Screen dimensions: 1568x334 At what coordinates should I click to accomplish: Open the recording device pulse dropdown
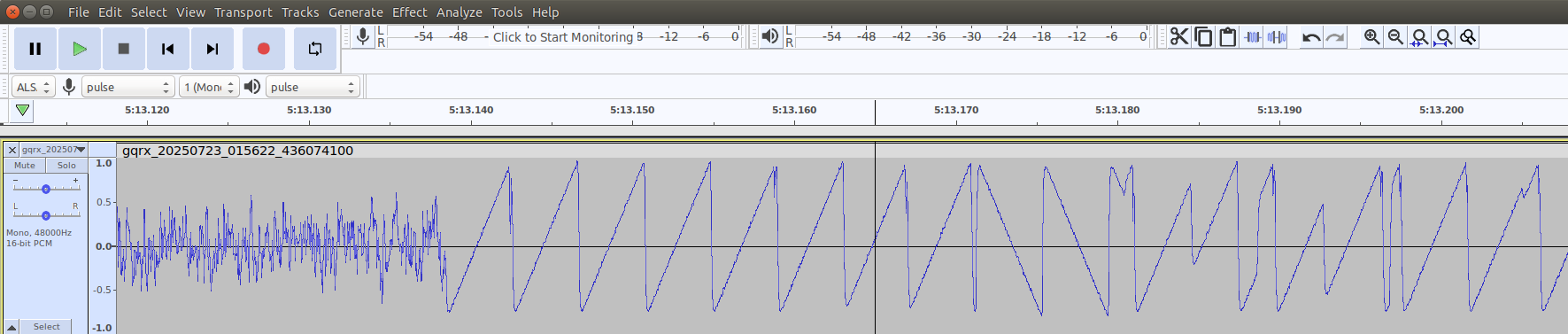point(127,87)
